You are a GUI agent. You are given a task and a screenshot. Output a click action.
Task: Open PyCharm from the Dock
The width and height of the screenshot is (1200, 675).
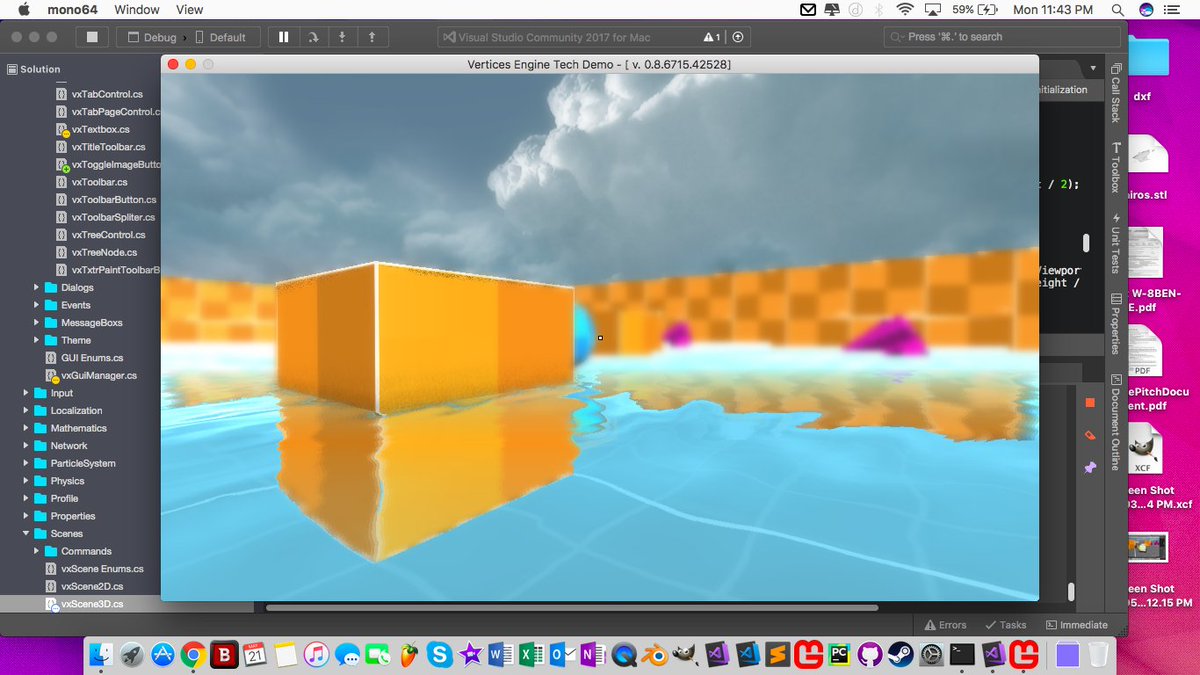click(839, 655)
